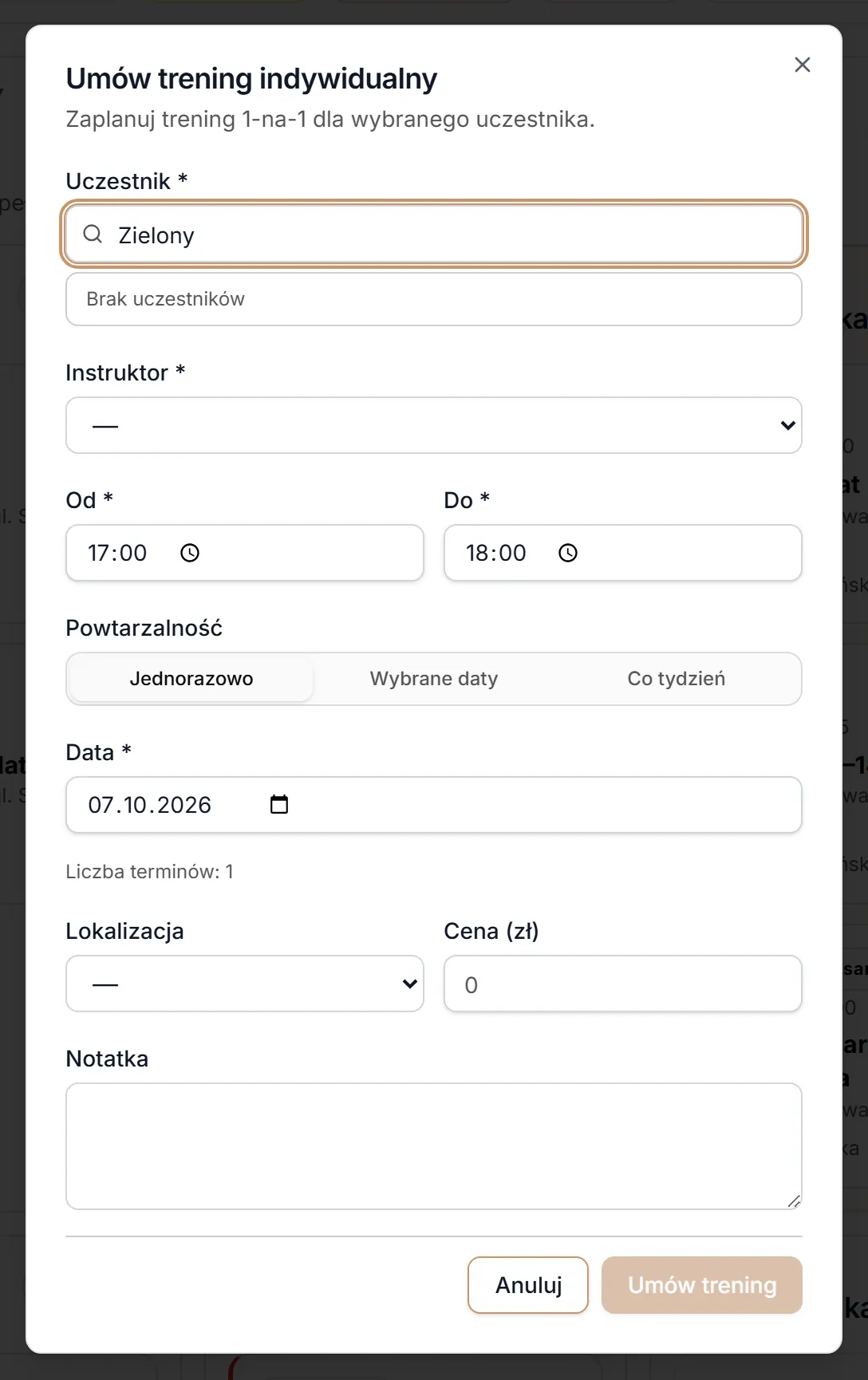Expand the Lokalizacja select box
868x1380 pixels.
pyautogui.click(x=245, y=984)
